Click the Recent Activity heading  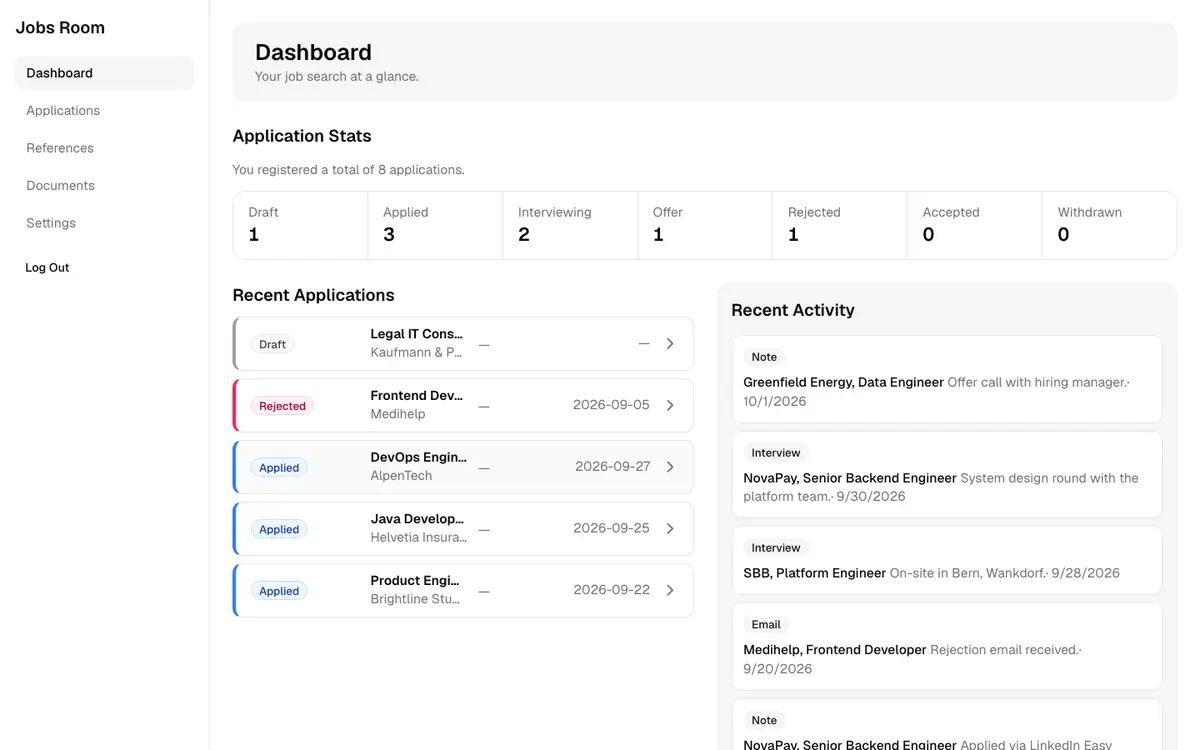point(793,310)
